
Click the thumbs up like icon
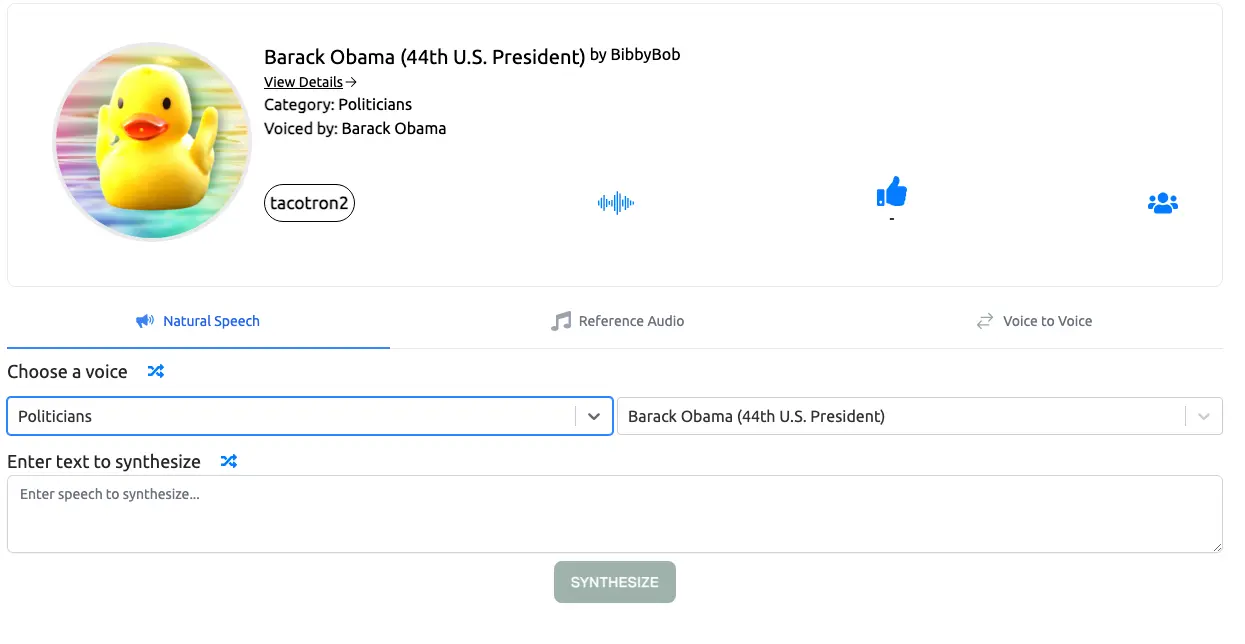(891, 192)
